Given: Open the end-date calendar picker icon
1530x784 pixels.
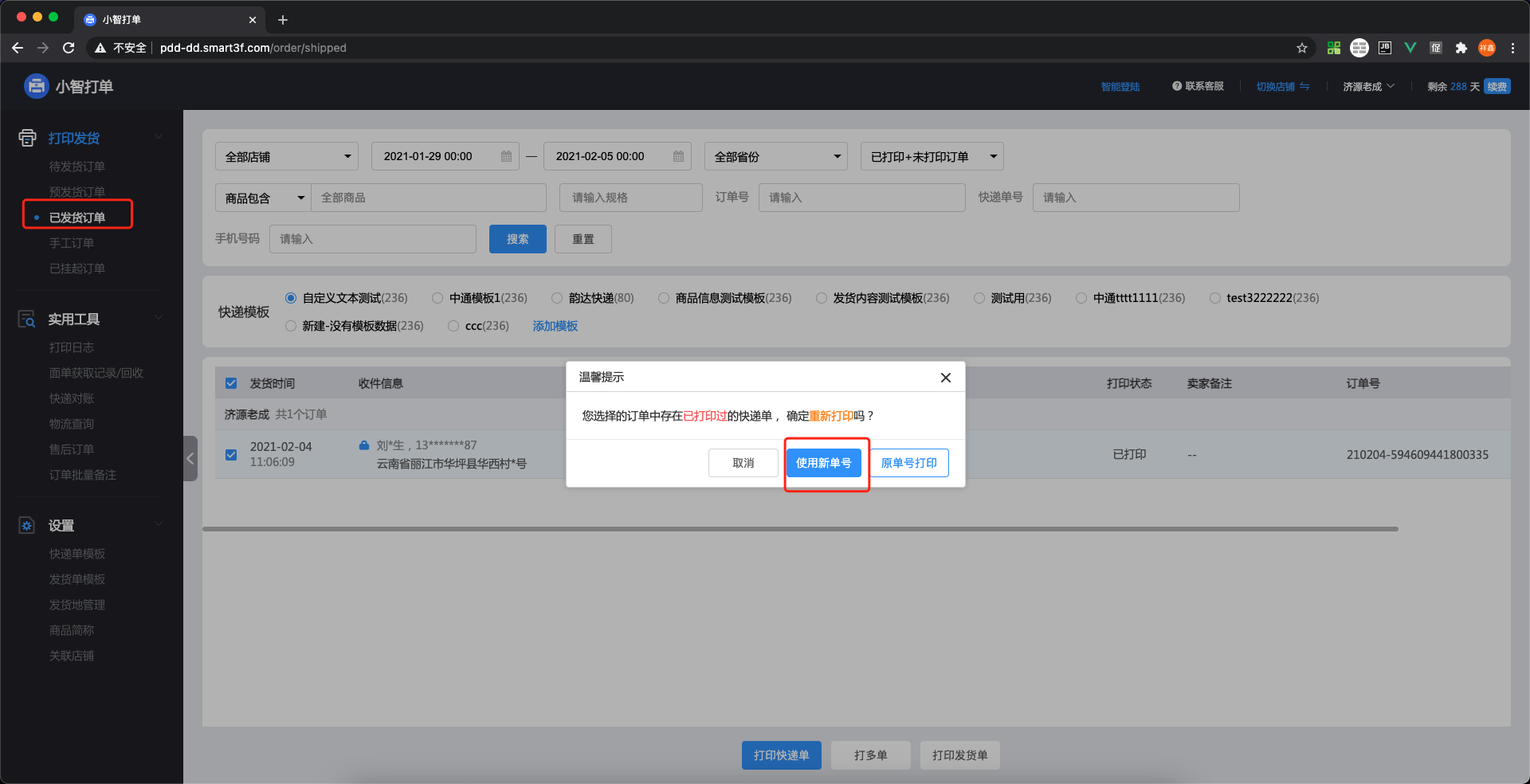Looking at the screenshot, I should click(678, 156).
